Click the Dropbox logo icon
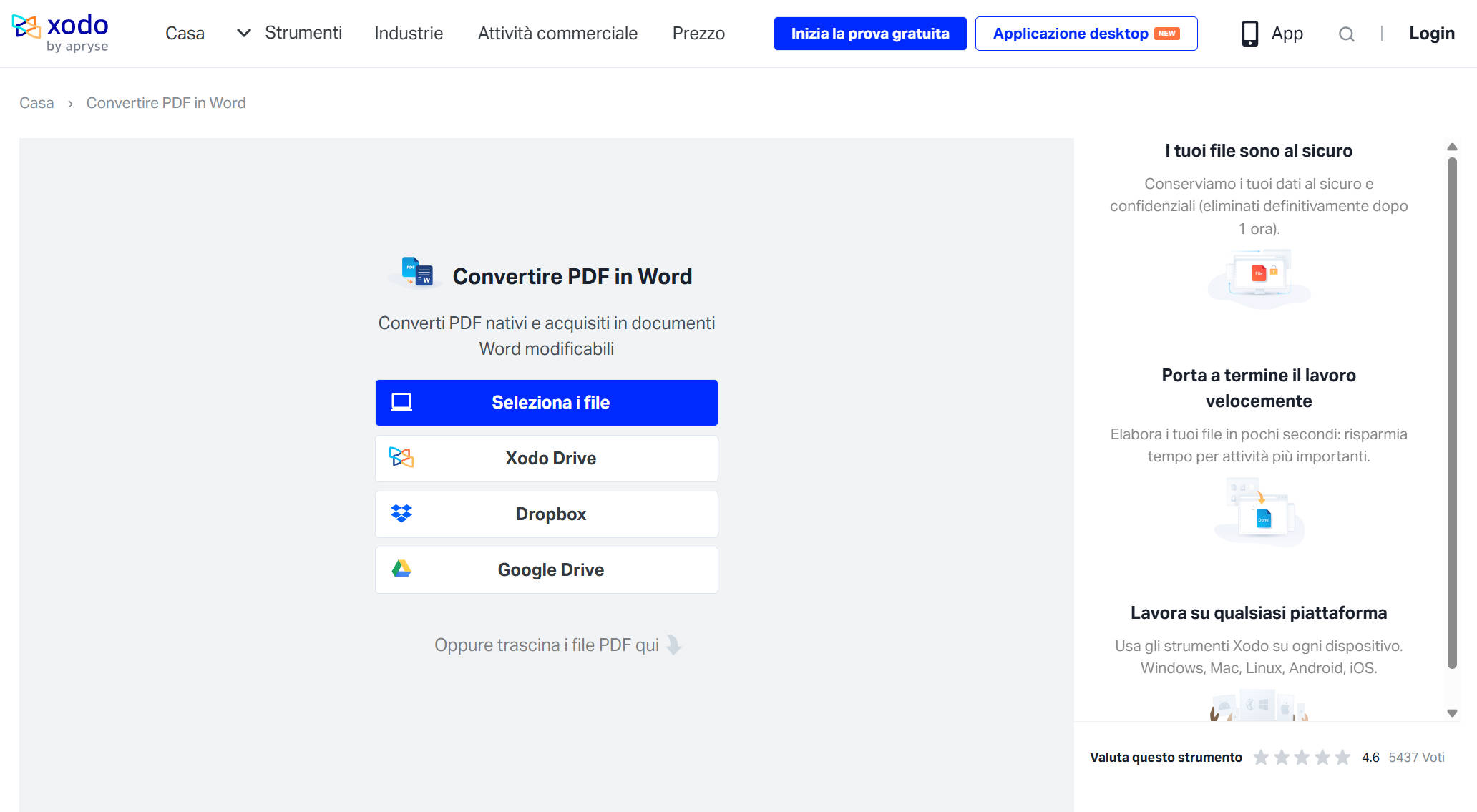 pos(401,514)
